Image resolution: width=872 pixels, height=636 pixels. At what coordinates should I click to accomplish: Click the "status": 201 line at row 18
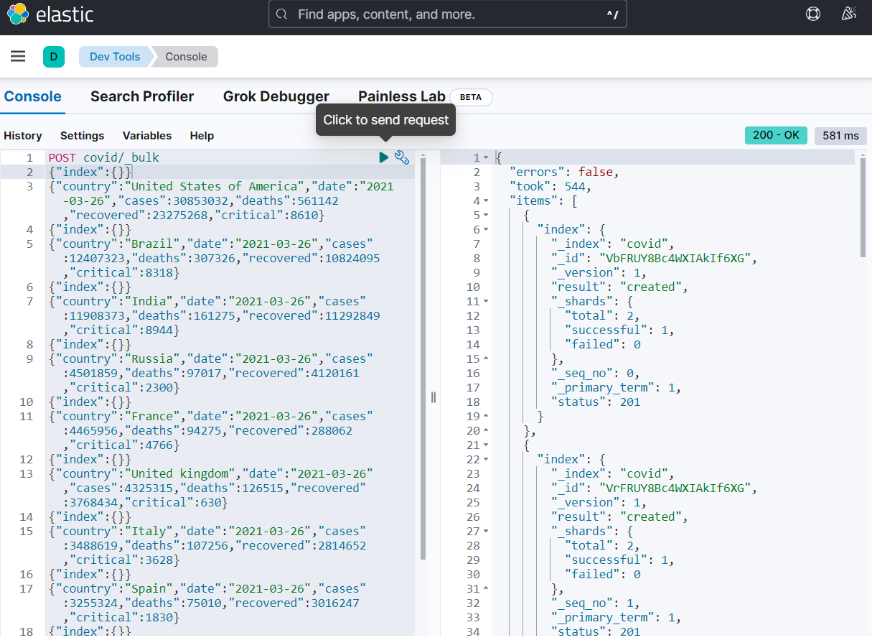[596, 402]
